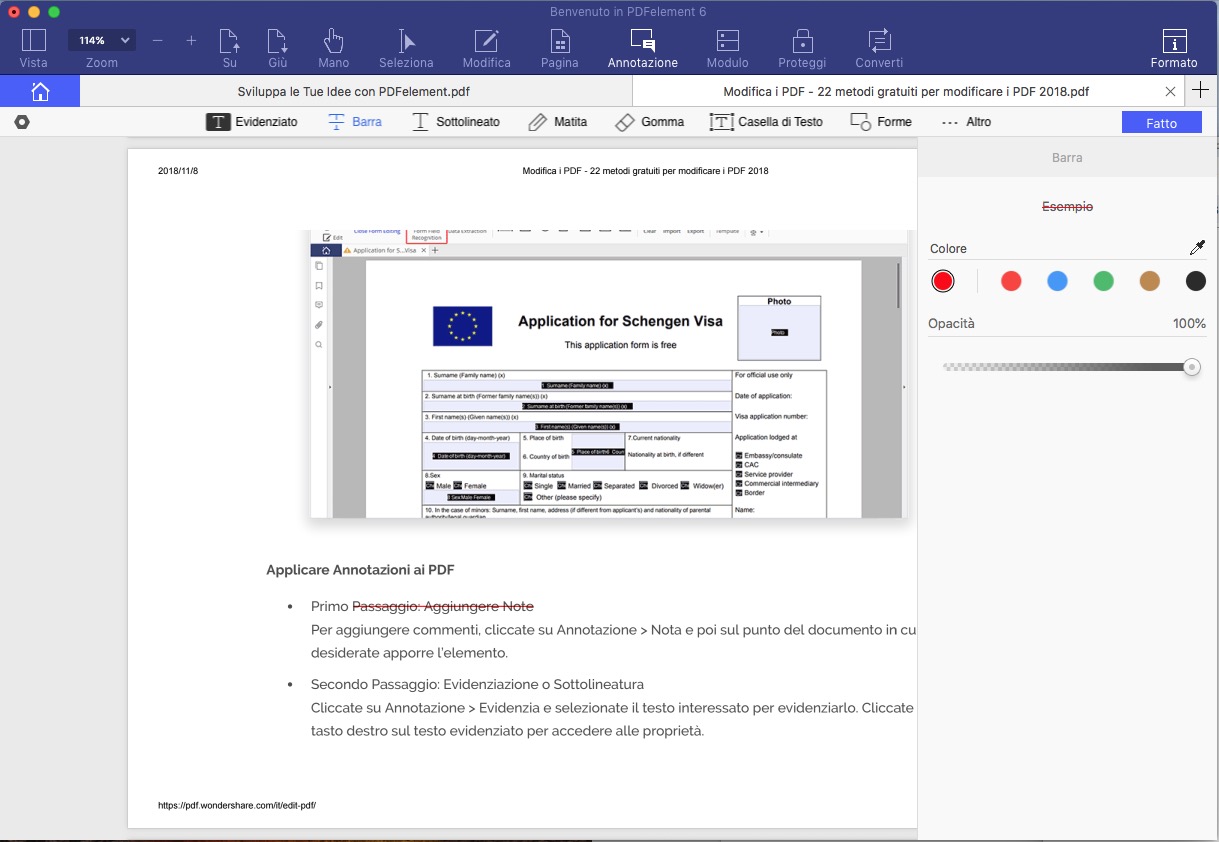Select the Annotazione tool
This screenshot has width=1219, height=842.
click(642, 47)
